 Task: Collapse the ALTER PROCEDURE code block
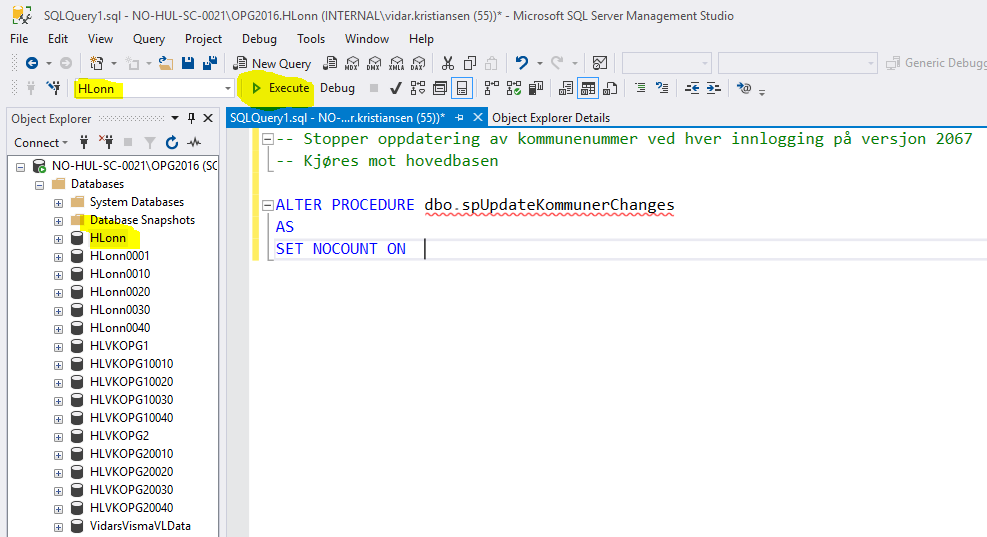click(268, 205)
